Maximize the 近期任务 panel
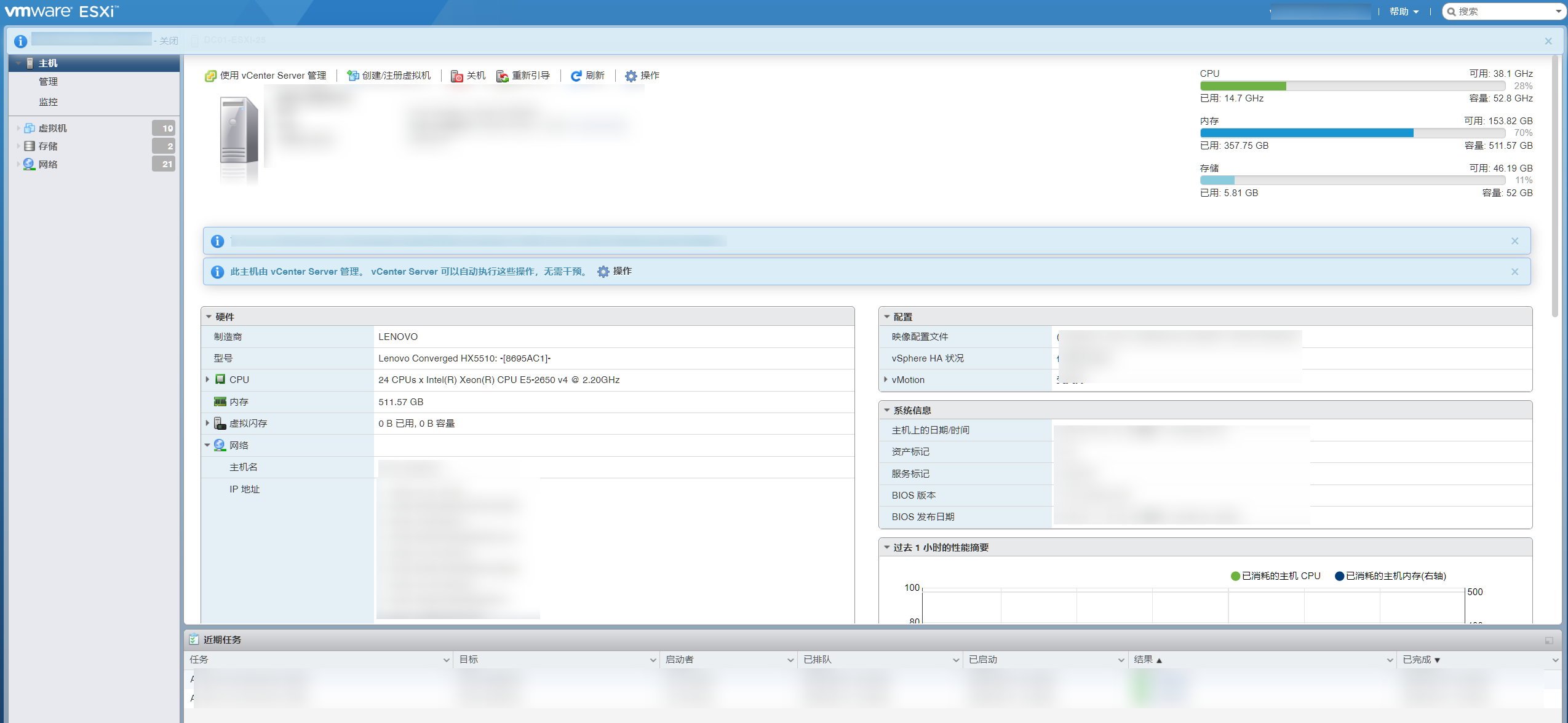This screenshot has width=1568, height=723. pyautogui.click(x=1549, y=641)
